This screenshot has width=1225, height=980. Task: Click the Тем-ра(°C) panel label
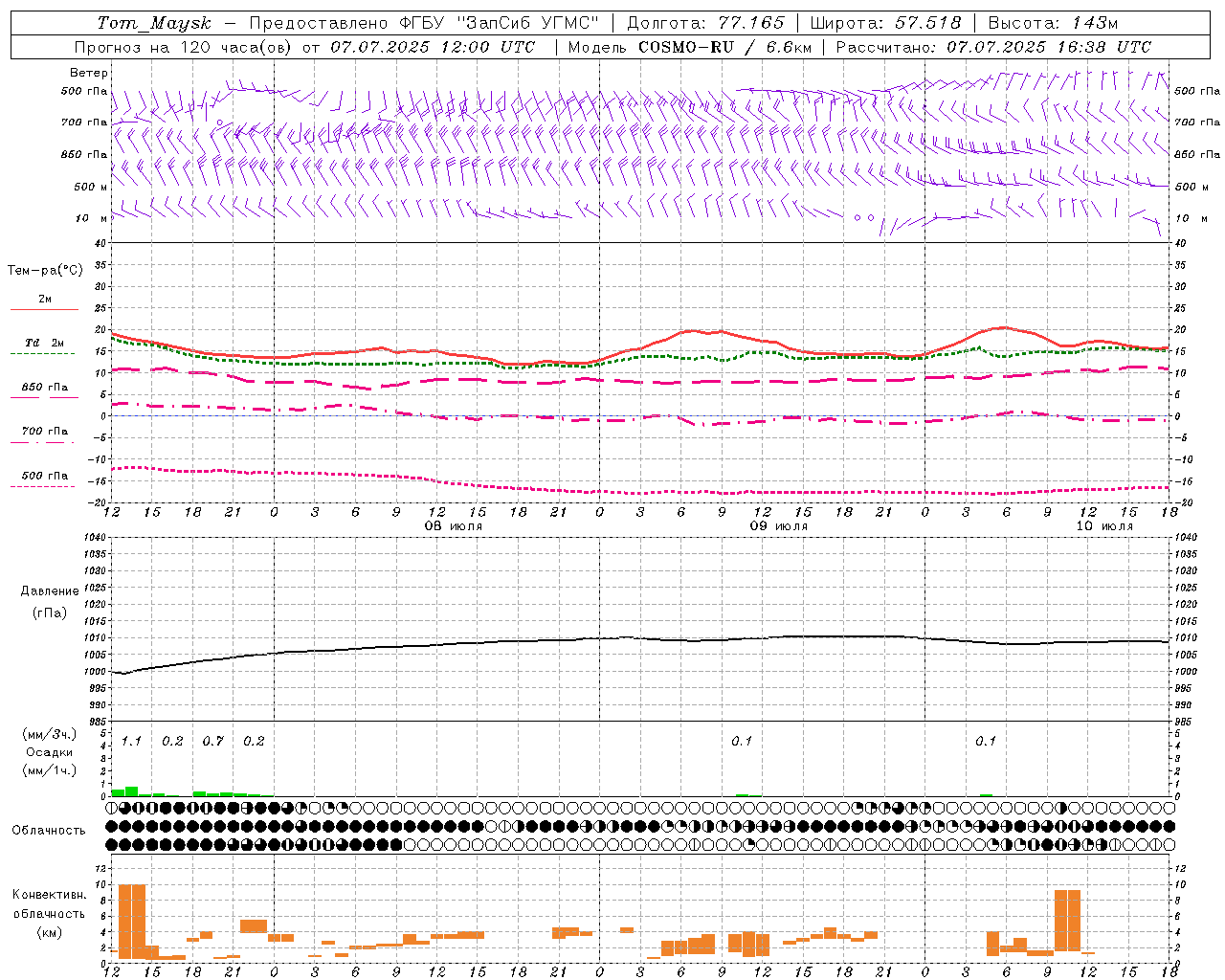[45, 271]
